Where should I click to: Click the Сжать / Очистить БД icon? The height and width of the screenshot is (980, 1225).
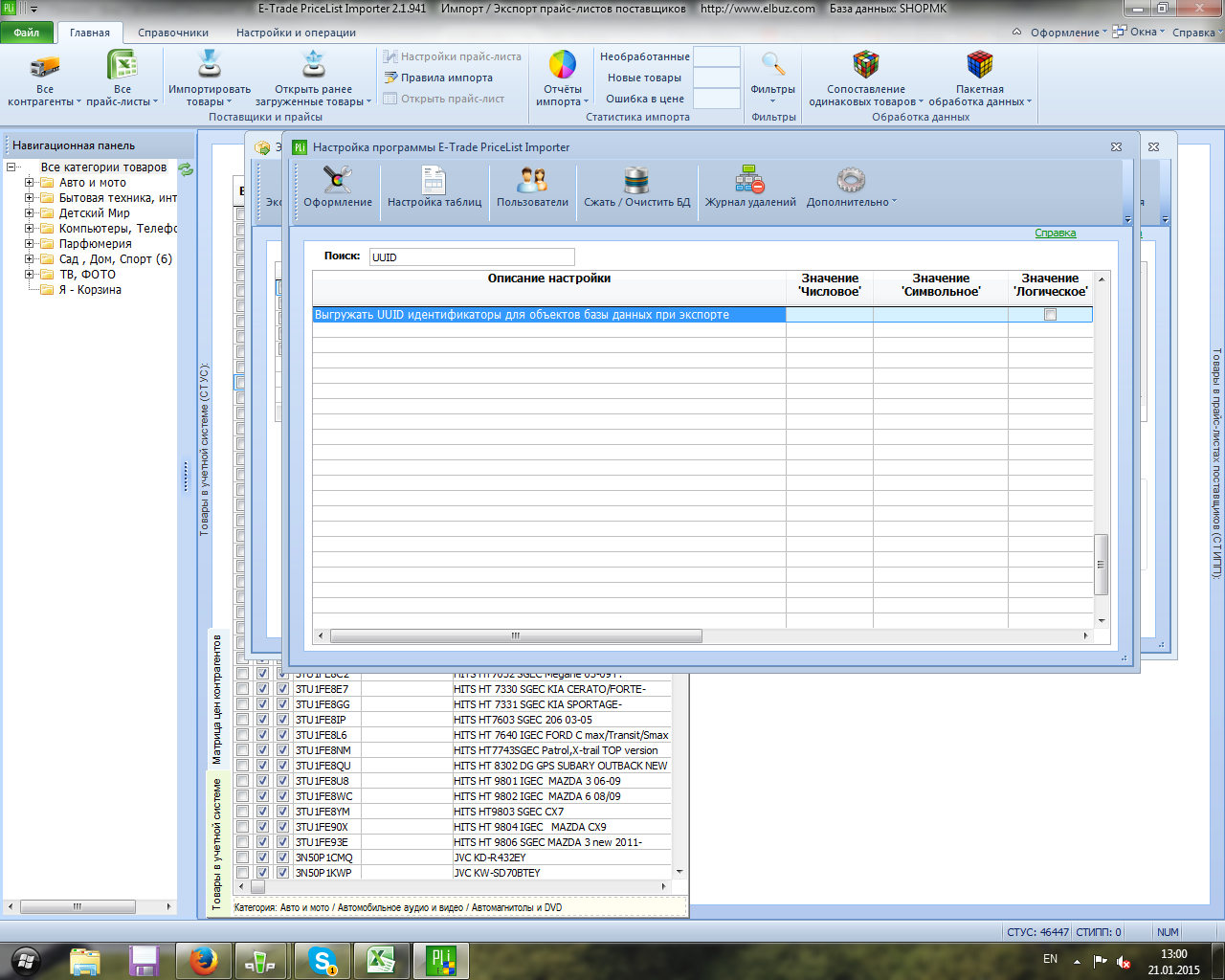tap(636, 180)
